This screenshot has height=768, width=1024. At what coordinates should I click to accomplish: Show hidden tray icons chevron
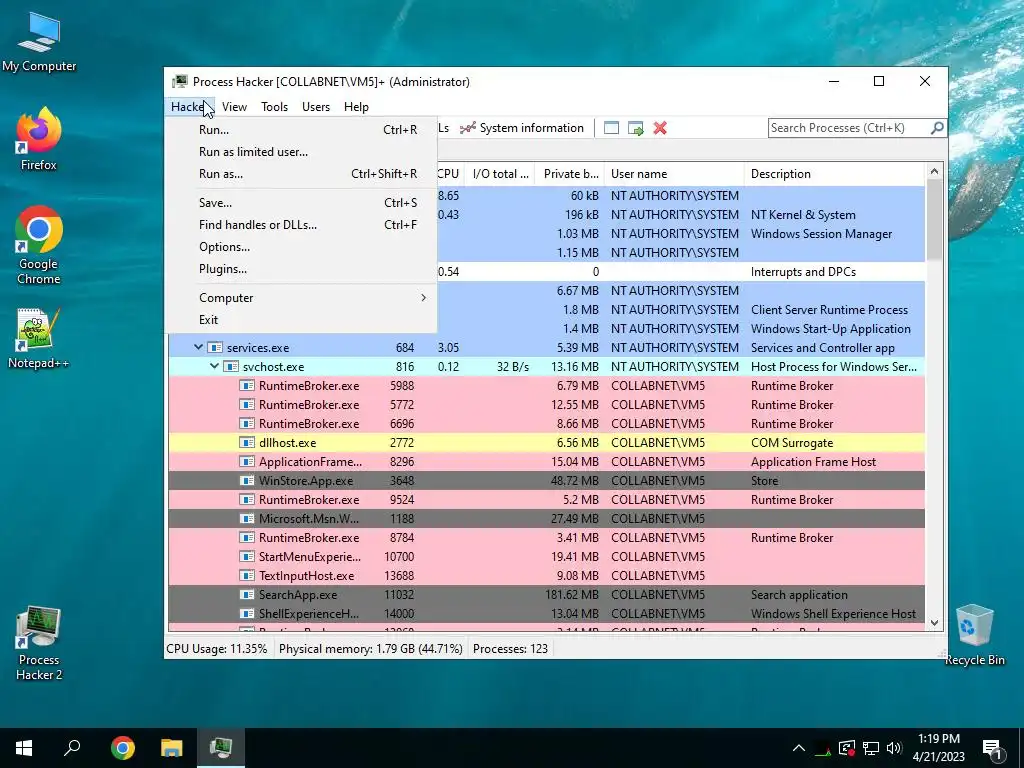pyautogui.click(x=799, y=748)
